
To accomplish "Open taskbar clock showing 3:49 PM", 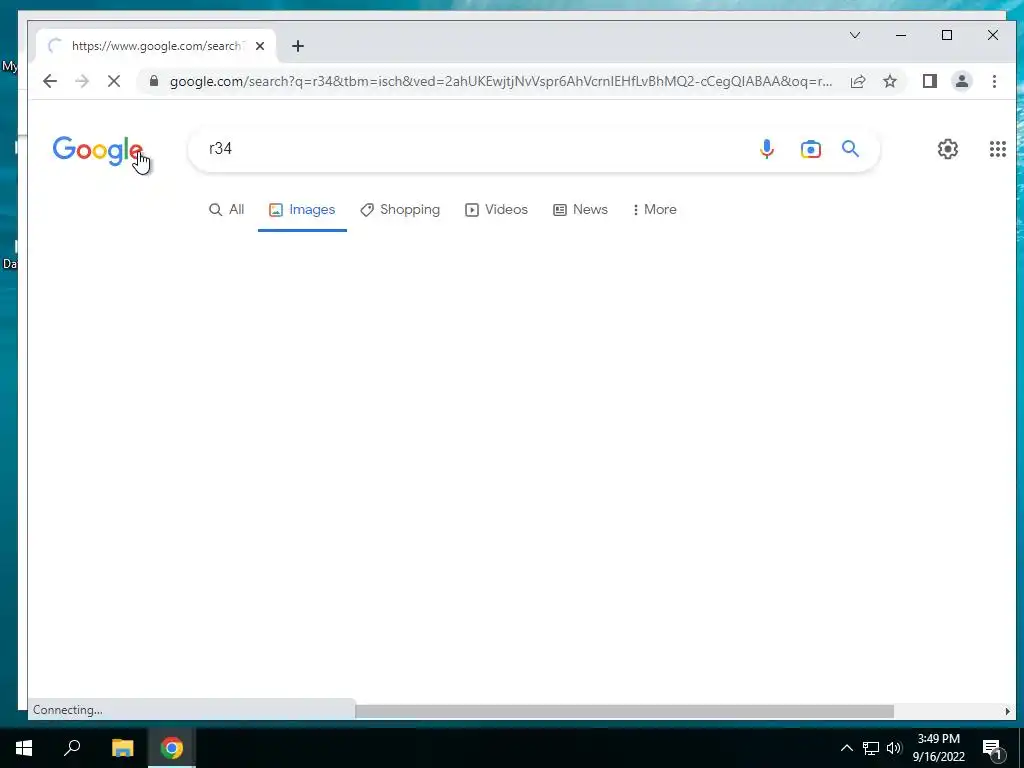I will 938,748.
